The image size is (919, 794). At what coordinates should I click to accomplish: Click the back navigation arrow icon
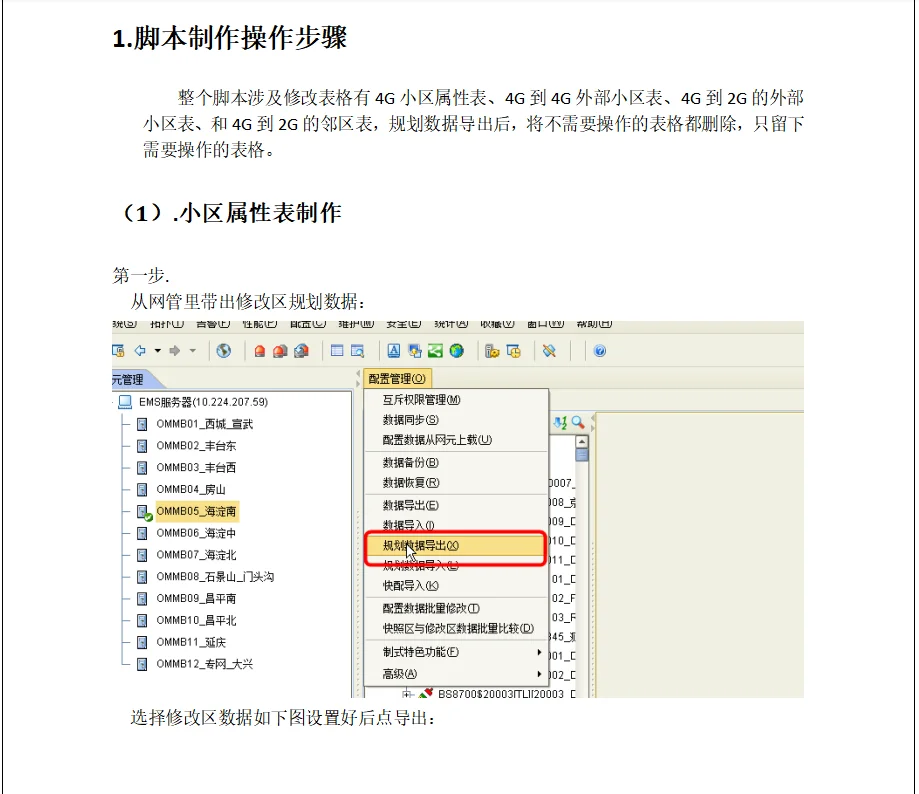pyautogui.click(x=140, y=350)
